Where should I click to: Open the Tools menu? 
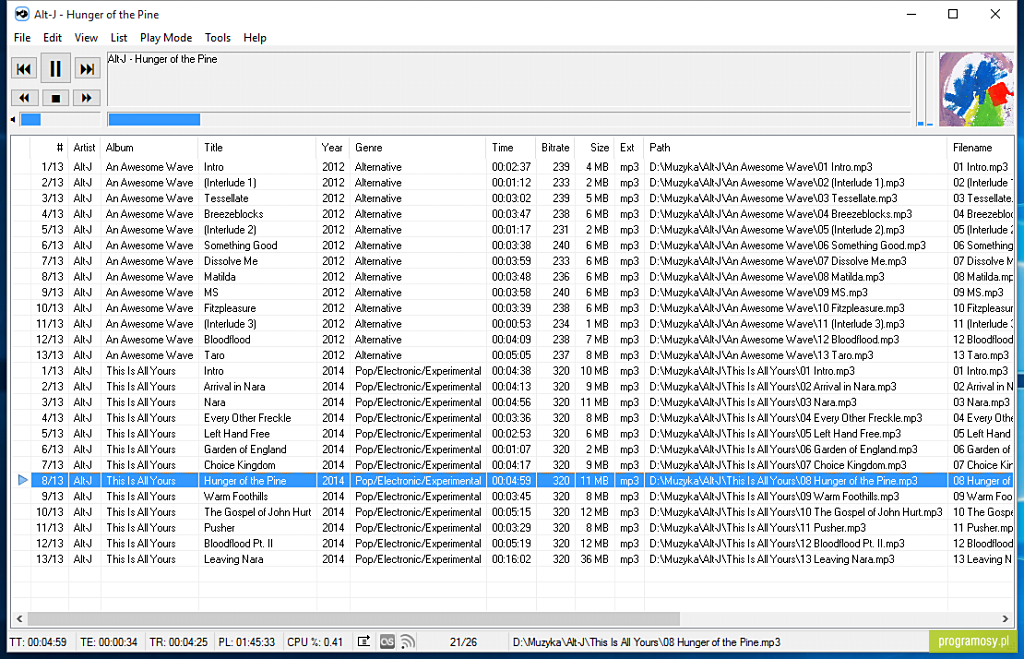pos(217,38)
